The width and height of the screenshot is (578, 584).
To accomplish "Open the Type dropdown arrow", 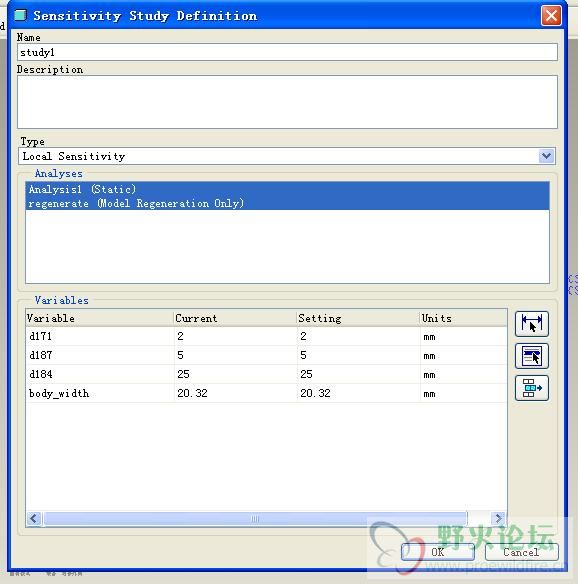I will (x=546, y=156).
